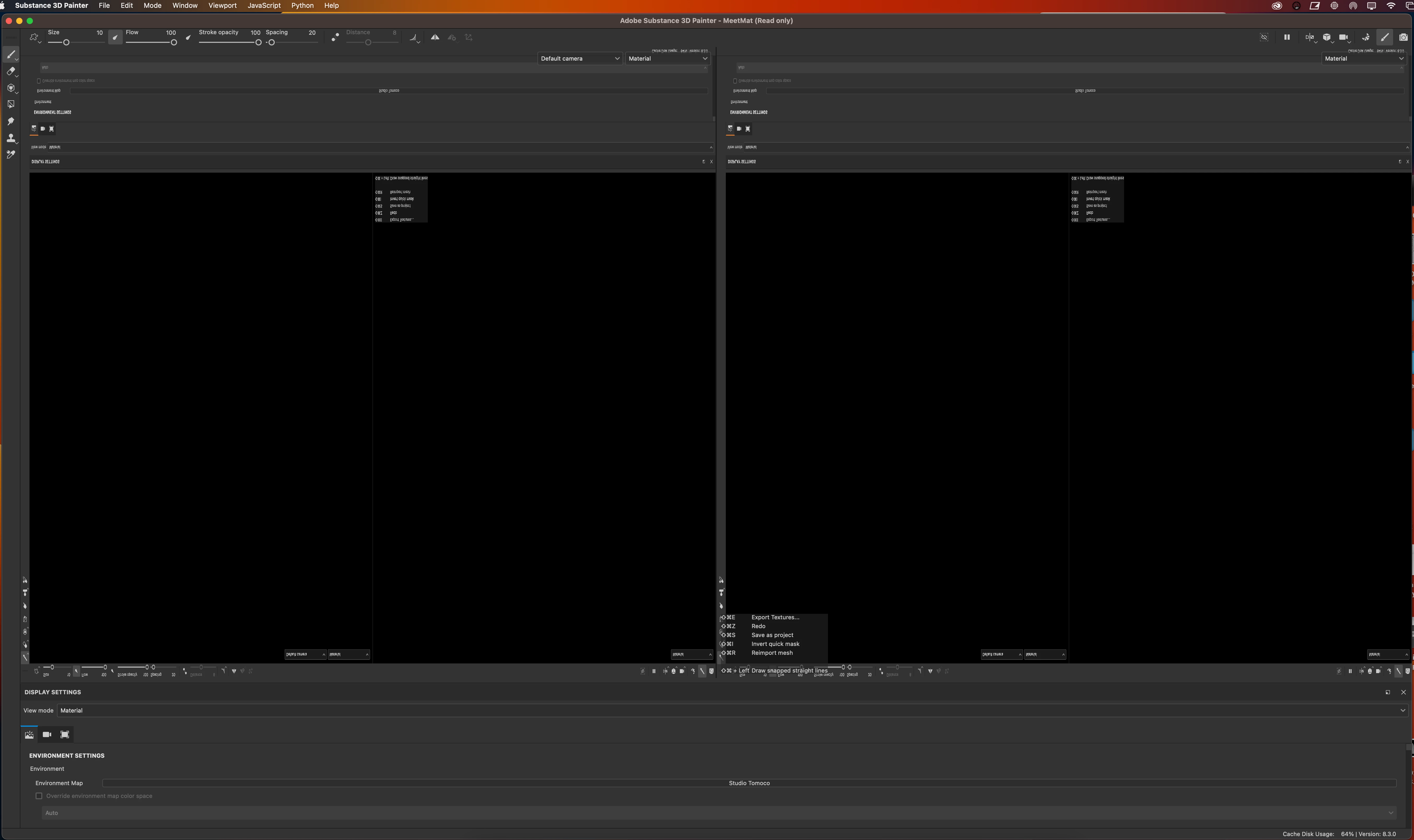Screen dimensions: 1414x840
Task: Open the Default camera dropdown
Action: (579, 58)
